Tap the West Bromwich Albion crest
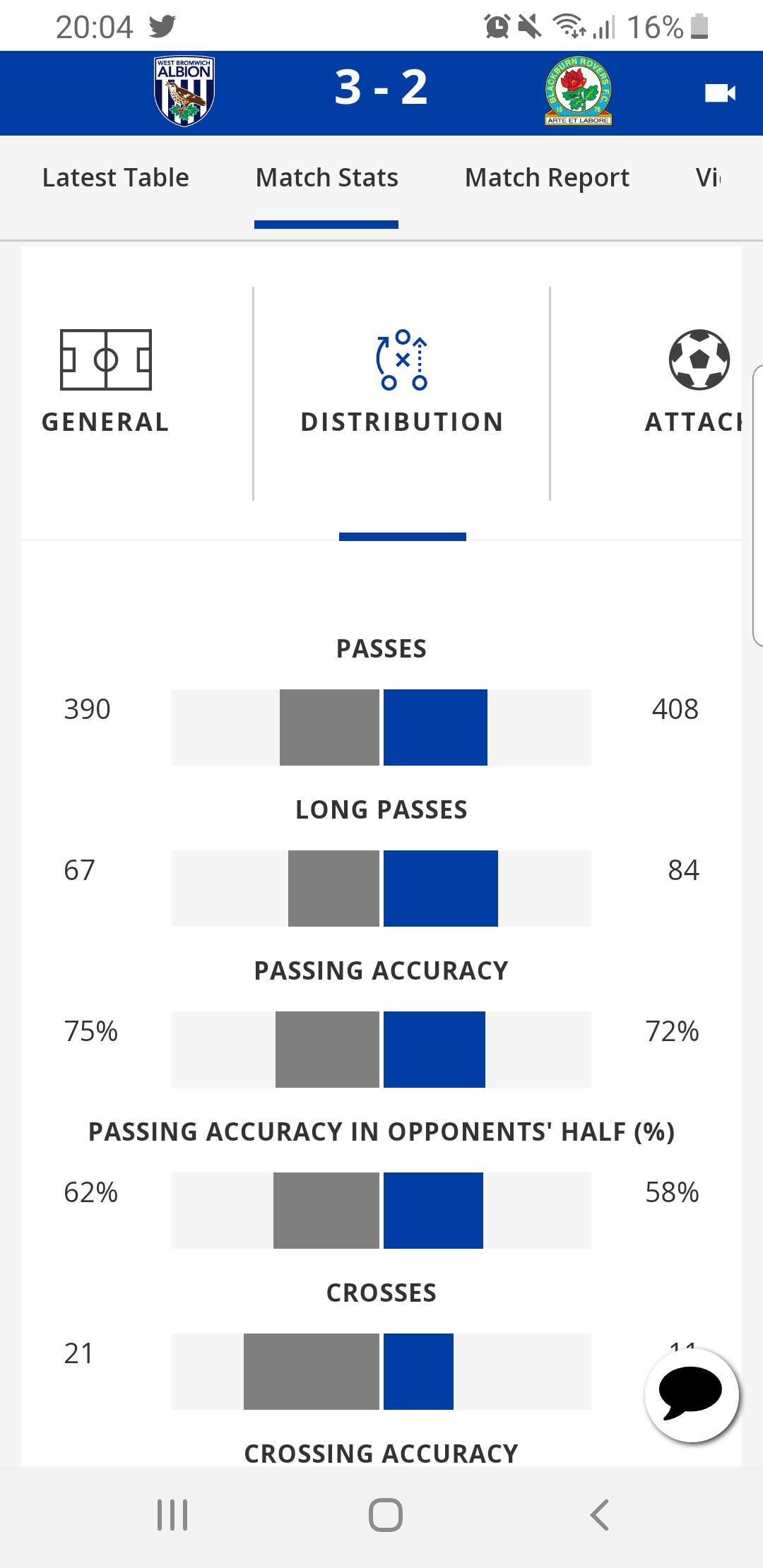The width and height of the screenshot is (763, 1568). pos(184,91)
